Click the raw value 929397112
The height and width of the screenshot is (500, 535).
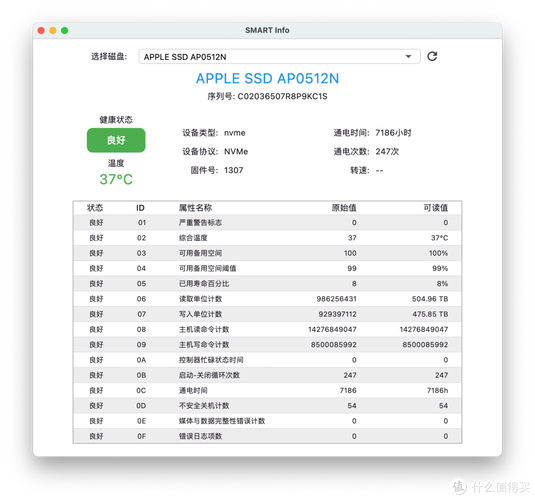(337, 314)
